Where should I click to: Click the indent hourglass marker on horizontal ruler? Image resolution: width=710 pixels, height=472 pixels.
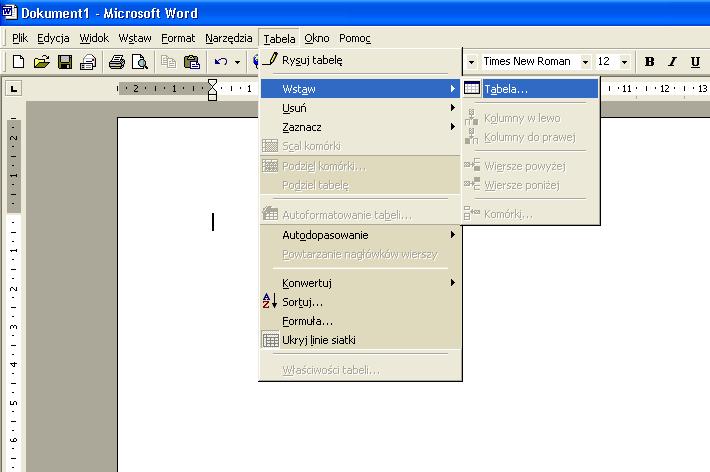(x=212, y=89)
